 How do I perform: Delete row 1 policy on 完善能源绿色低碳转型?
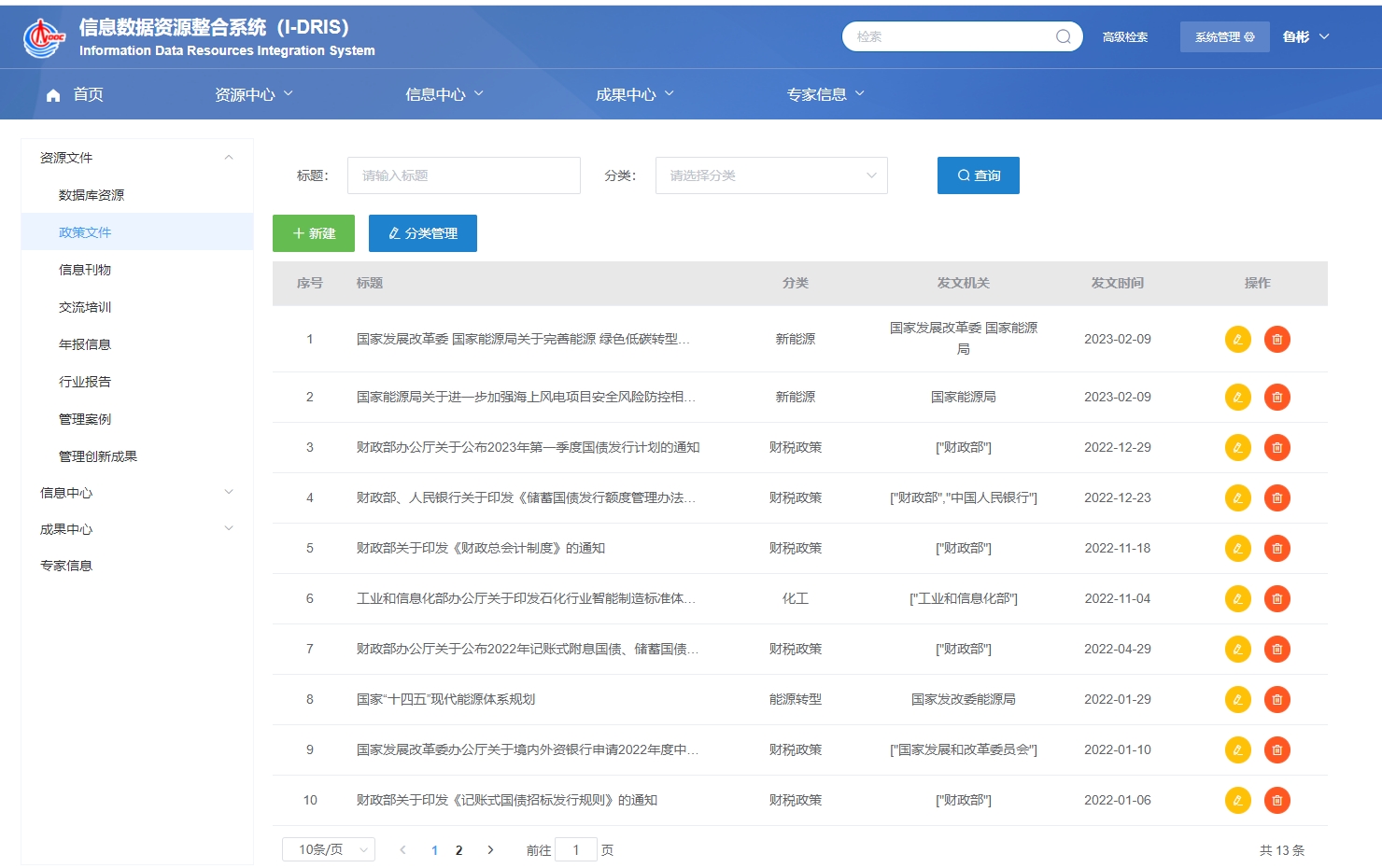pyautogui.click(x=1276, y=339)
